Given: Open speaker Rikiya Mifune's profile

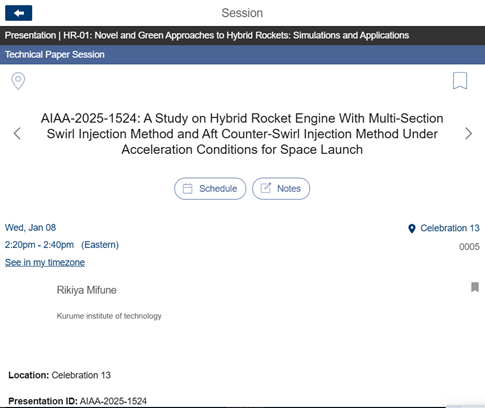Looking at the screenshot, I should tap(87, 290).
